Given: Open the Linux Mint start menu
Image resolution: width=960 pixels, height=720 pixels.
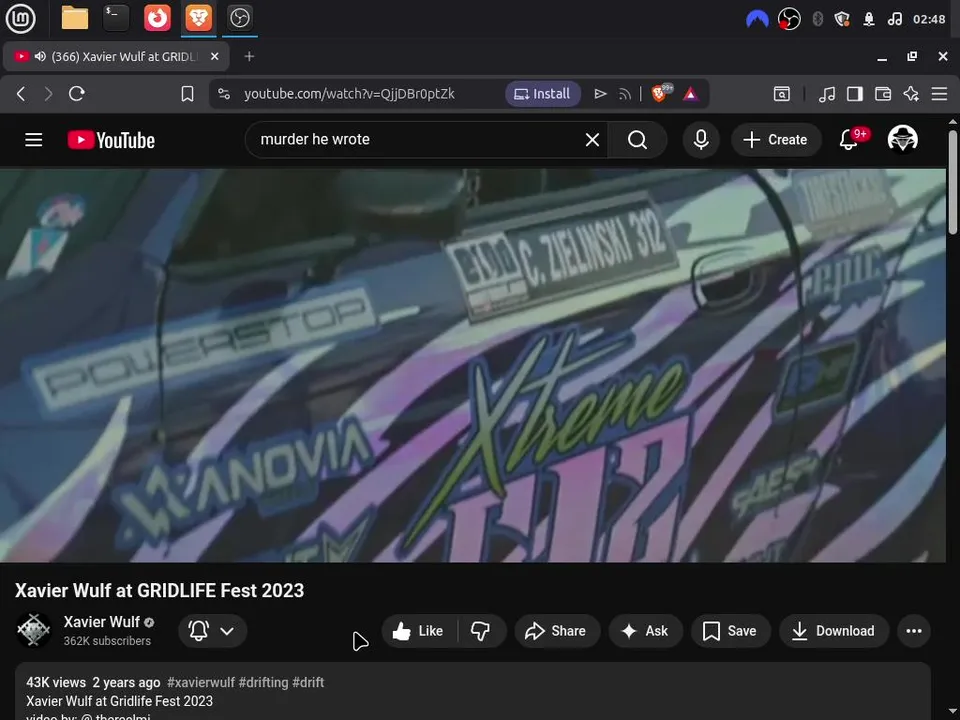Looking at the screenshot, I should pyautogui.click(x=20, y=18).
